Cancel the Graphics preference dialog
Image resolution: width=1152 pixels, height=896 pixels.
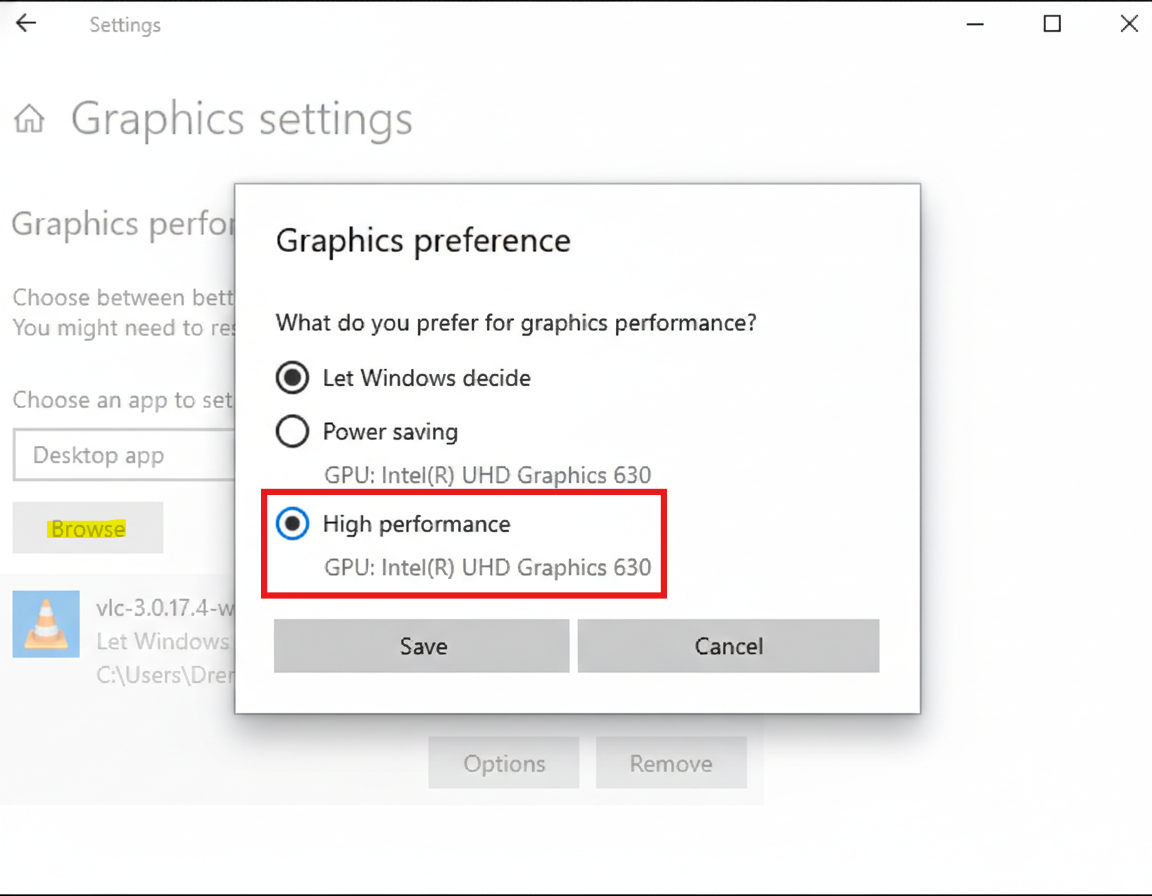[x=728, y=645]
